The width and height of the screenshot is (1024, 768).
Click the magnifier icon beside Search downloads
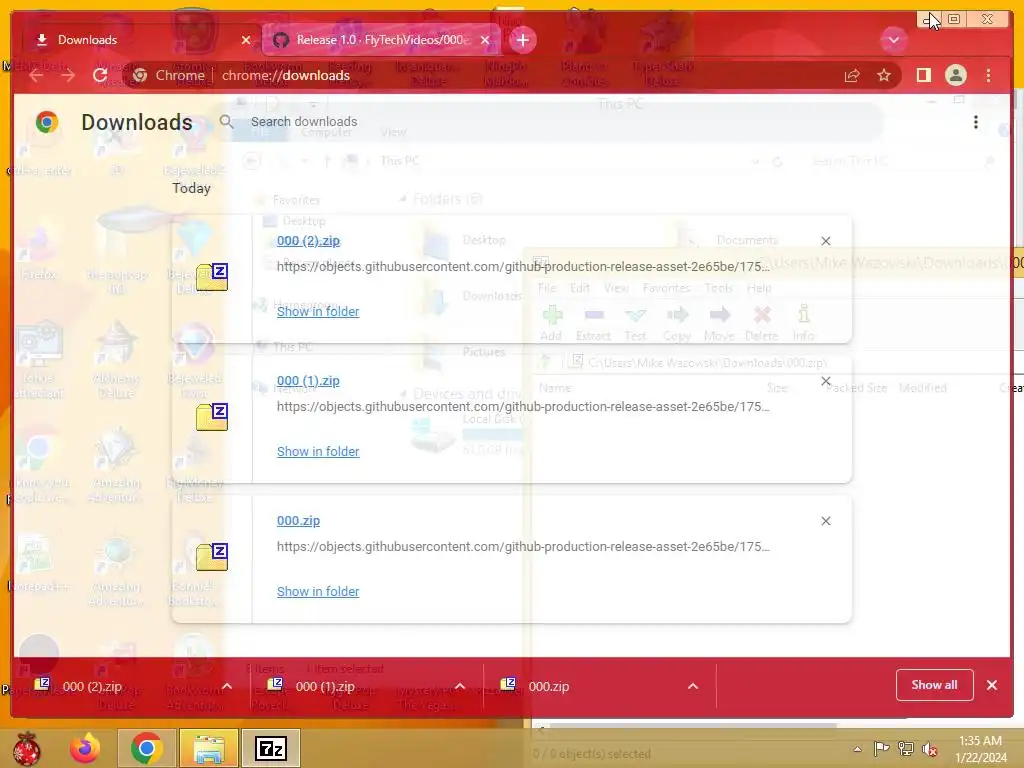pyautogui.click(x=226, y=121)
